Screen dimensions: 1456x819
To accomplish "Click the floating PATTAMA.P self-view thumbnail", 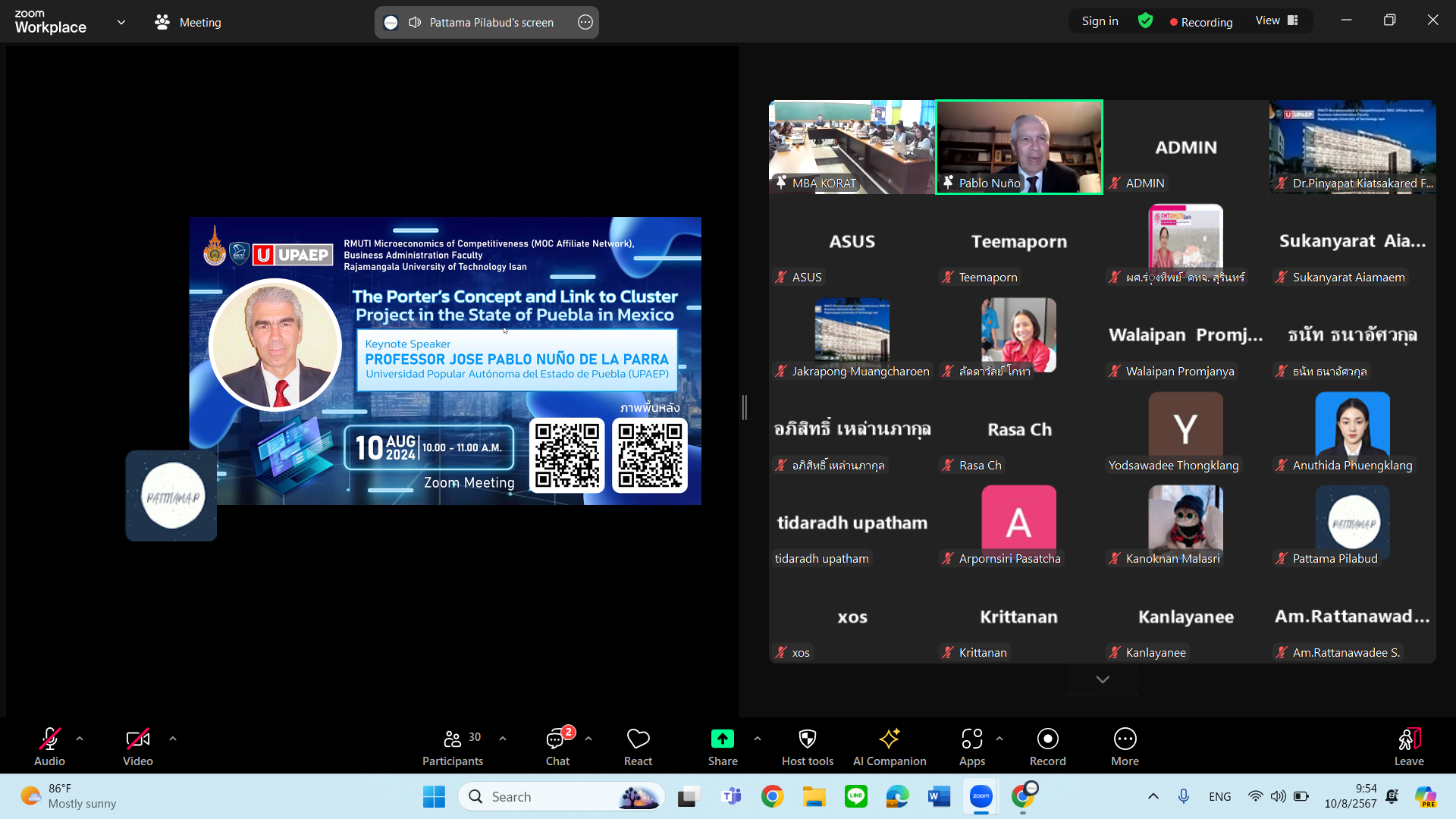I will coord(171,496).
